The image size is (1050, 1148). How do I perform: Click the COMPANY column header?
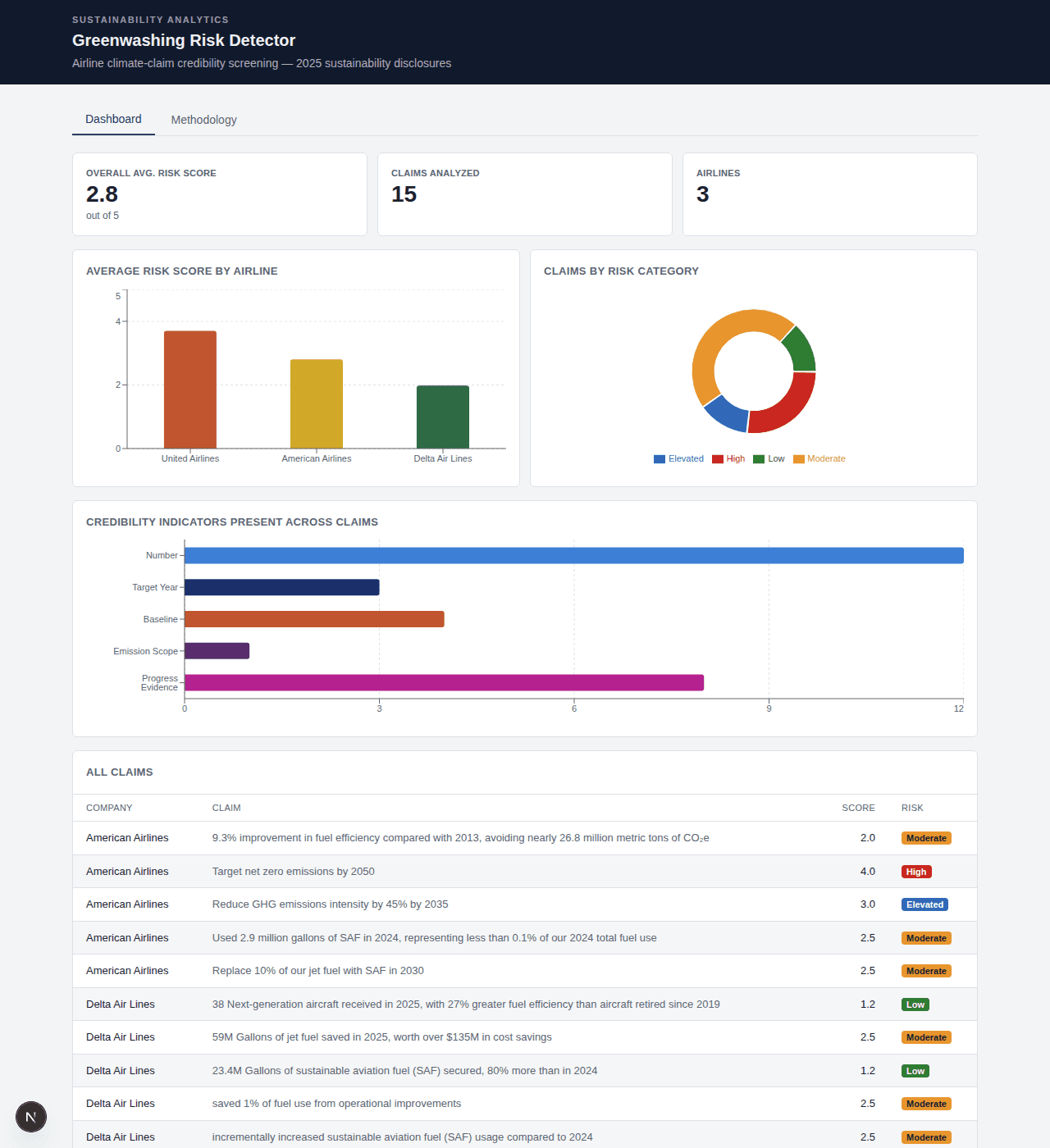click(x=109, y=808)
